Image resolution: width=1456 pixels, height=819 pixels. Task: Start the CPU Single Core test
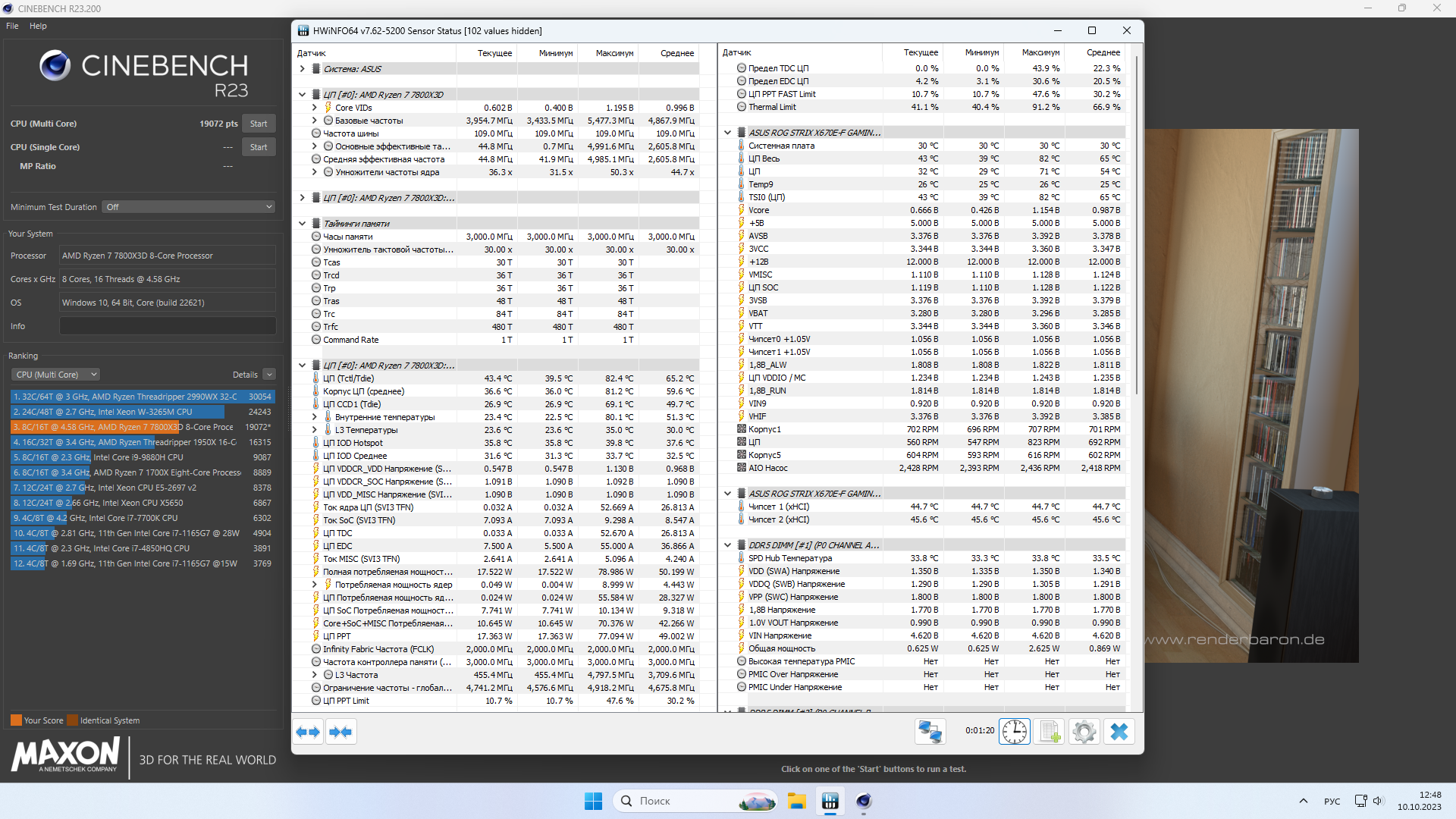(x=259, y=147)
